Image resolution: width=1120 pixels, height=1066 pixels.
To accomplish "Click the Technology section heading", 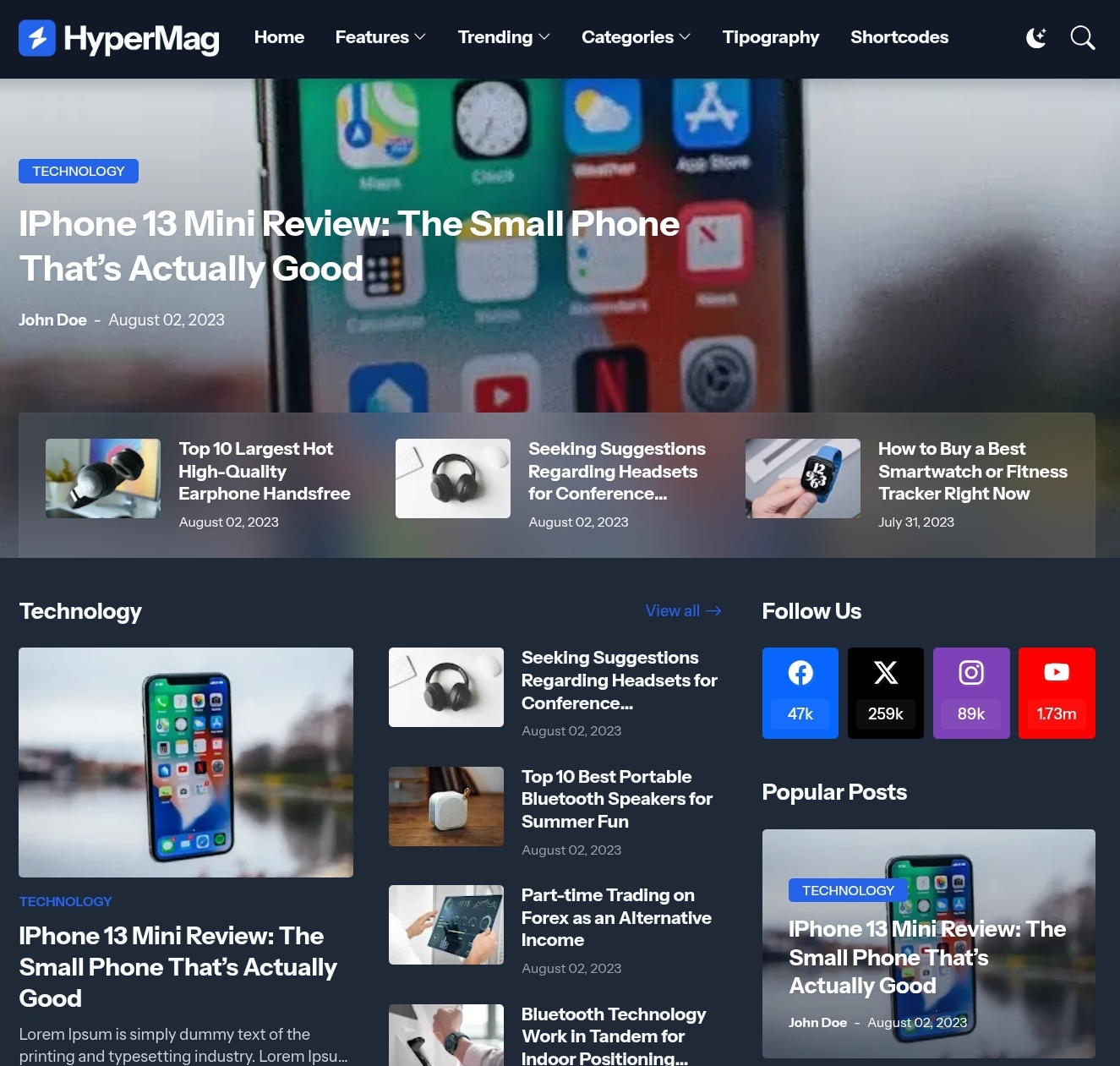I will point(80,611).
